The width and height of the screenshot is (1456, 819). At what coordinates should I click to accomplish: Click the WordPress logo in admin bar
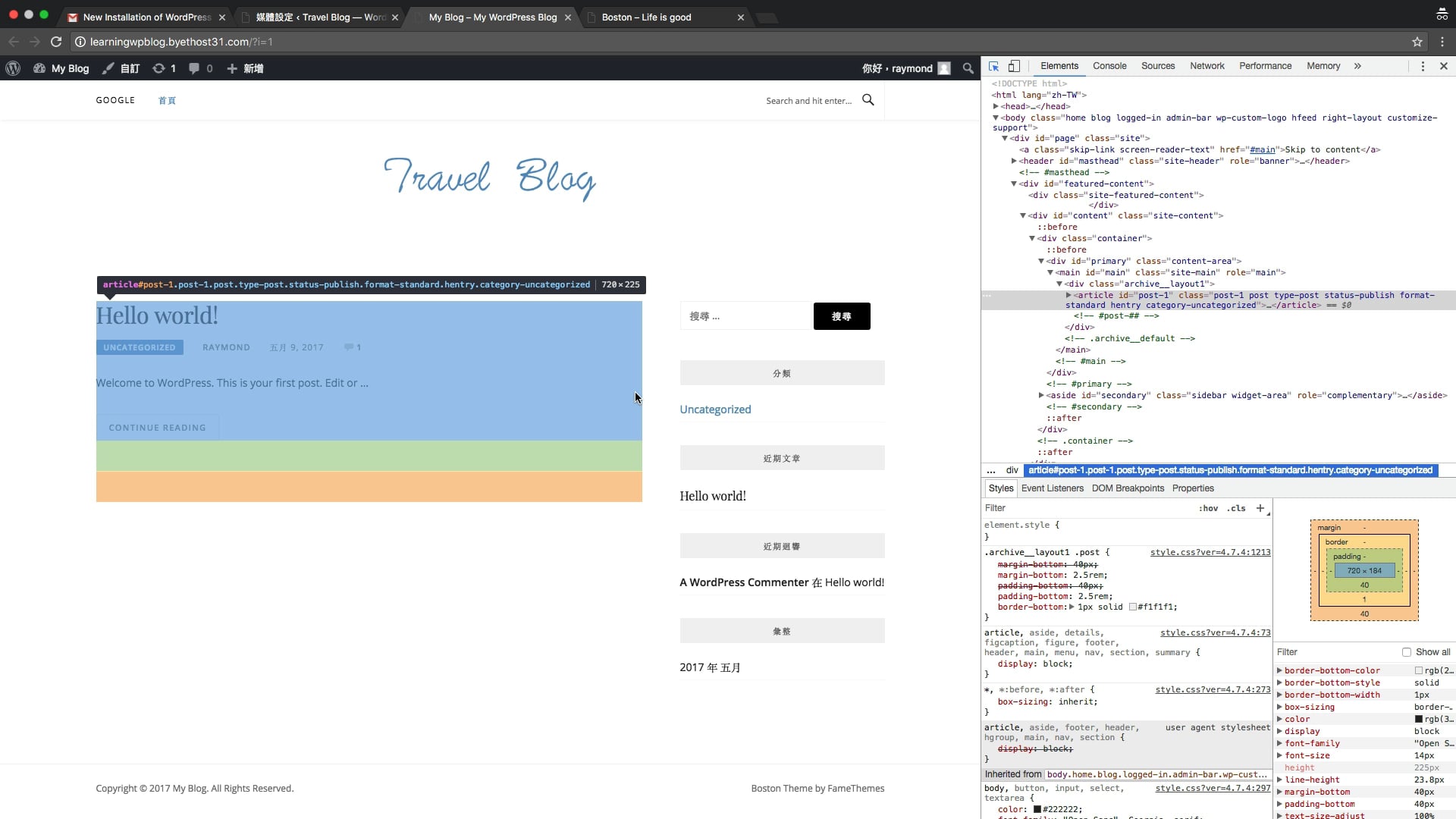coord(13,68)
